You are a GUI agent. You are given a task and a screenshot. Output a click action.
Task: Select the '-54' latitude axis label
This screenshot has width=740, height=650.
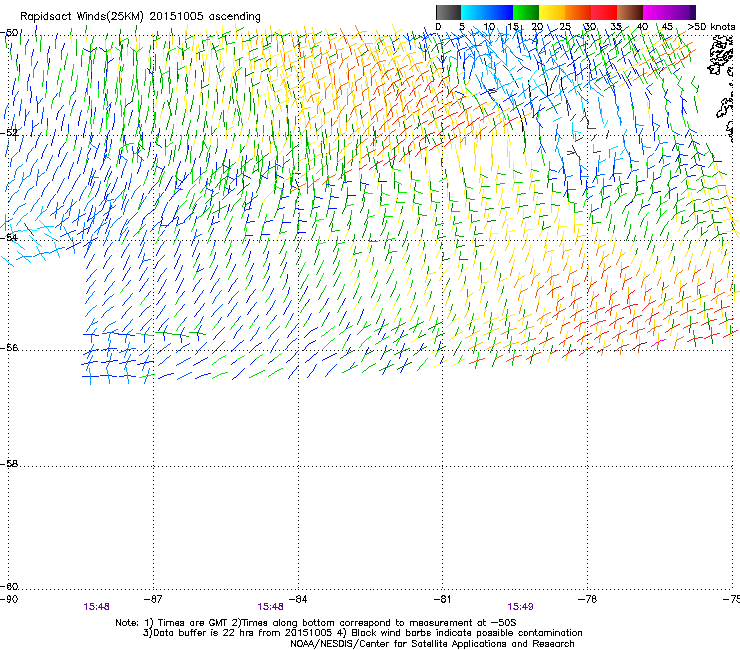click(x=9, y=237)
